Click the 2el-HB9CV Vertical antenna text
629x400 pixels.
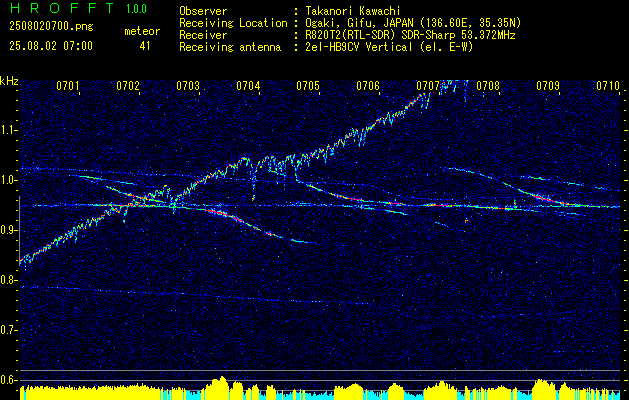(389, 47)
